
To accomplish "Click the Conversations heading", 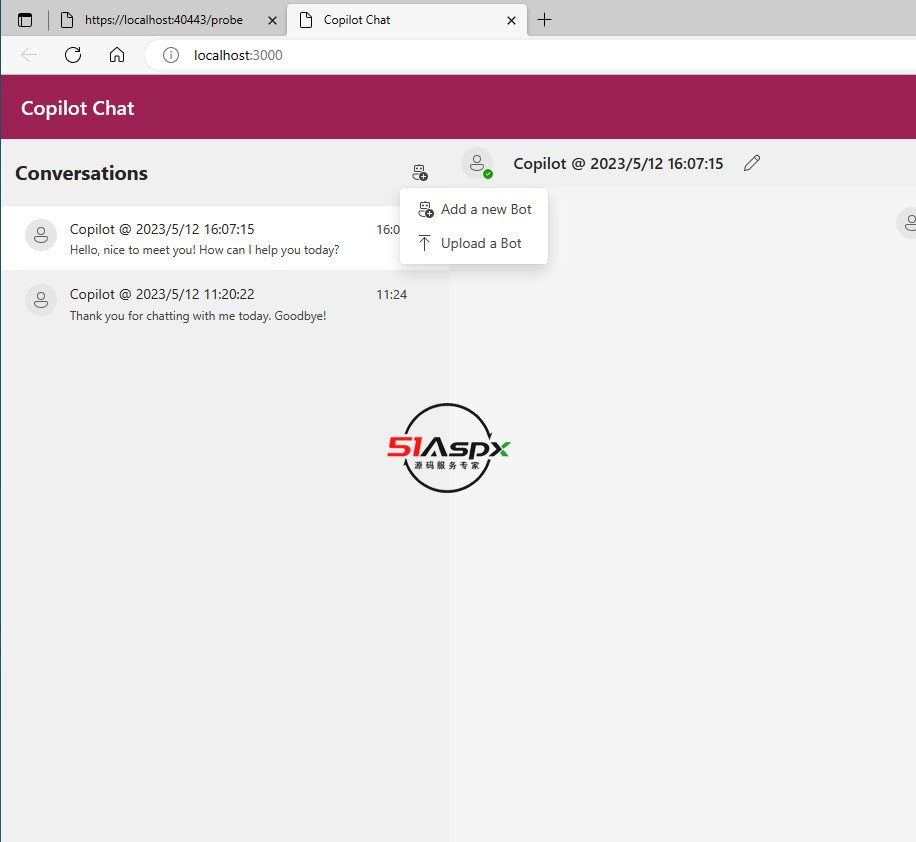I will pyautogui.click(x=82, y=173).
